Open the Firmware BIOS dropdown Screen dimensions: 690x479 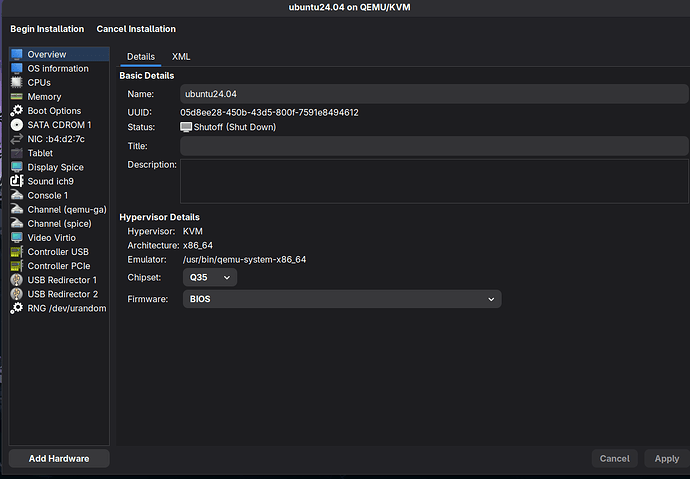pos(342,299)
